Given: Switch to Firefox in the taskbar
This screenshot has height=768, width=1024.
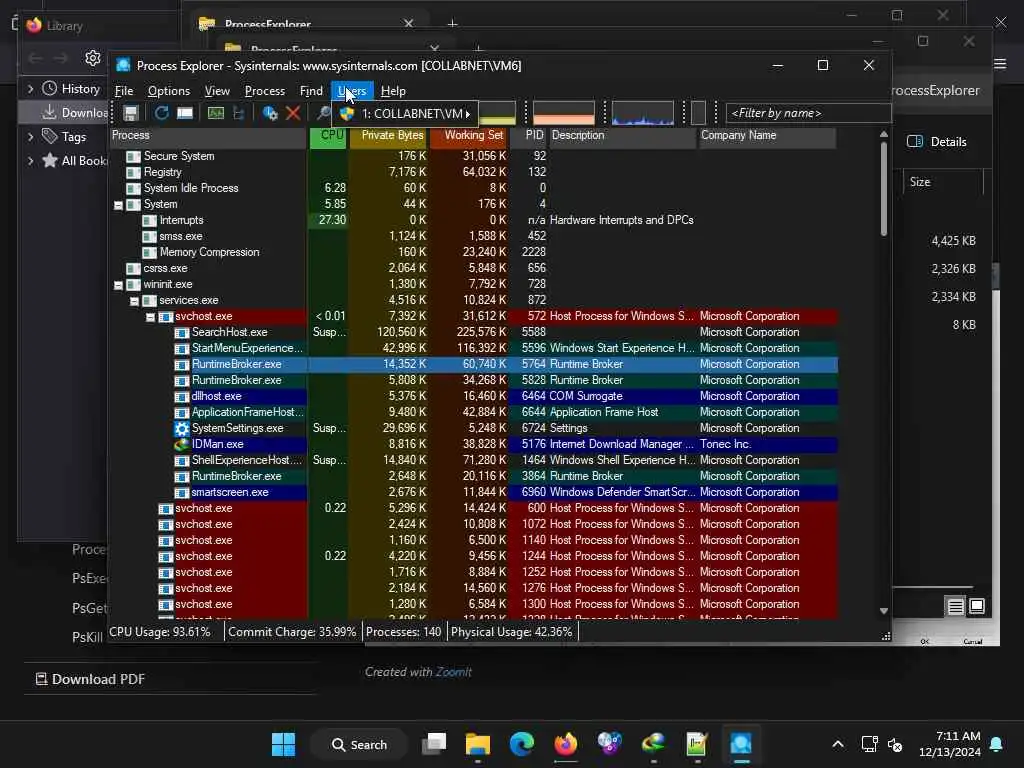Looking at the screenshot, I should click(x=566, y=744).
